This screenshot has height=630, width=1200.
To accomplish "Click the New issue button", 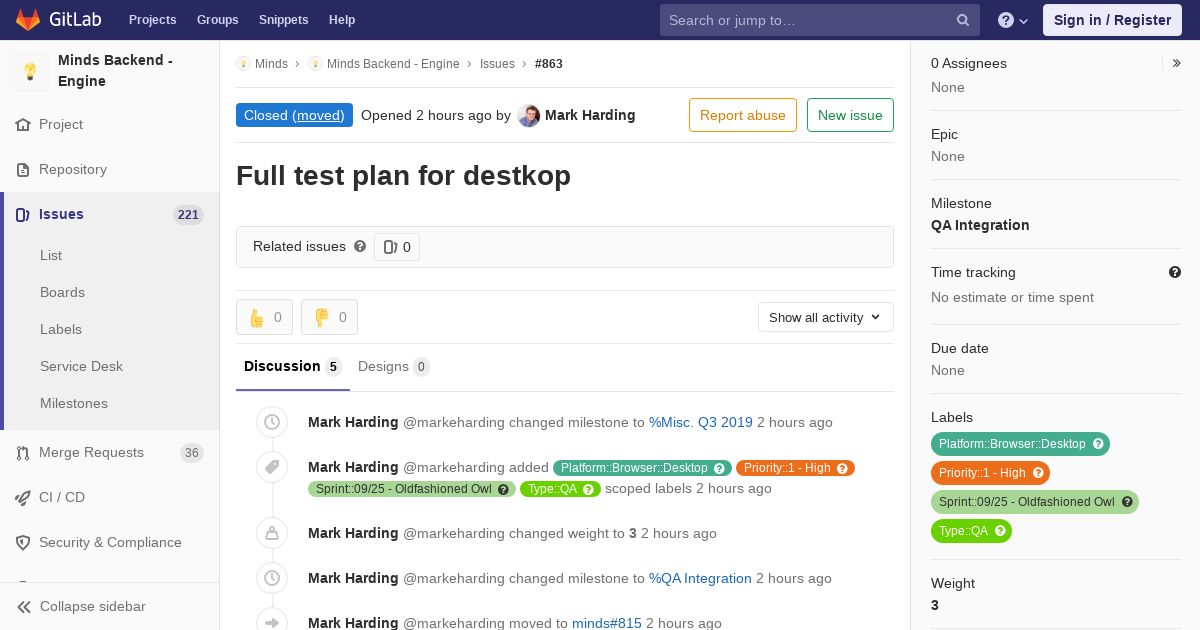I will point(850,115).
